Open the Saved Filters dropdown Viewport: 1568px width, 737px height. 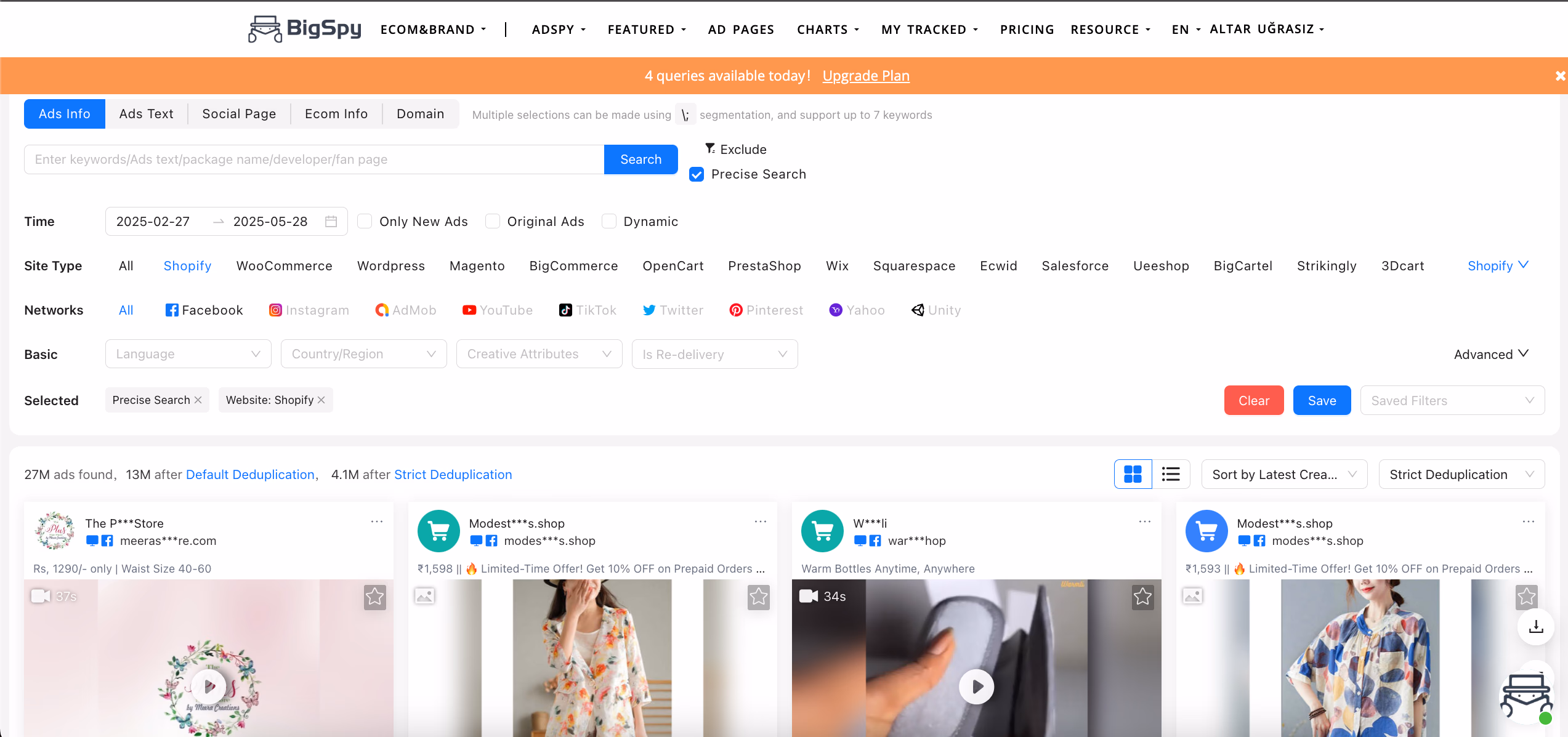point(1452,400)
